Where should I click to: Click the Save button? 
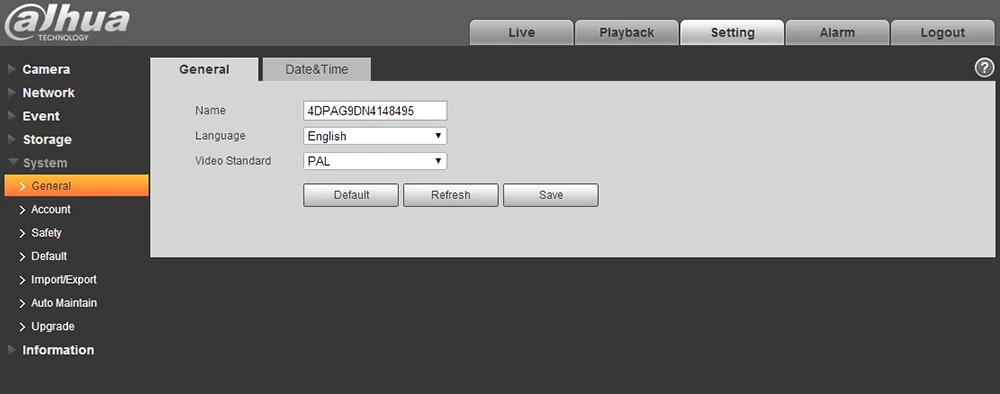(550, 195)
